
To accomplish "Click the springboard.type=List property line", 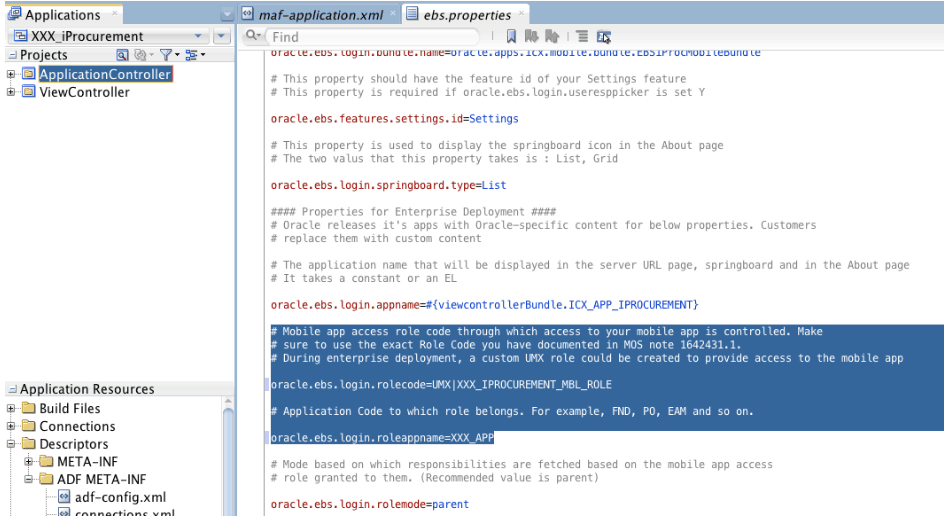I will pyautogui.click(x=388, y=185).
